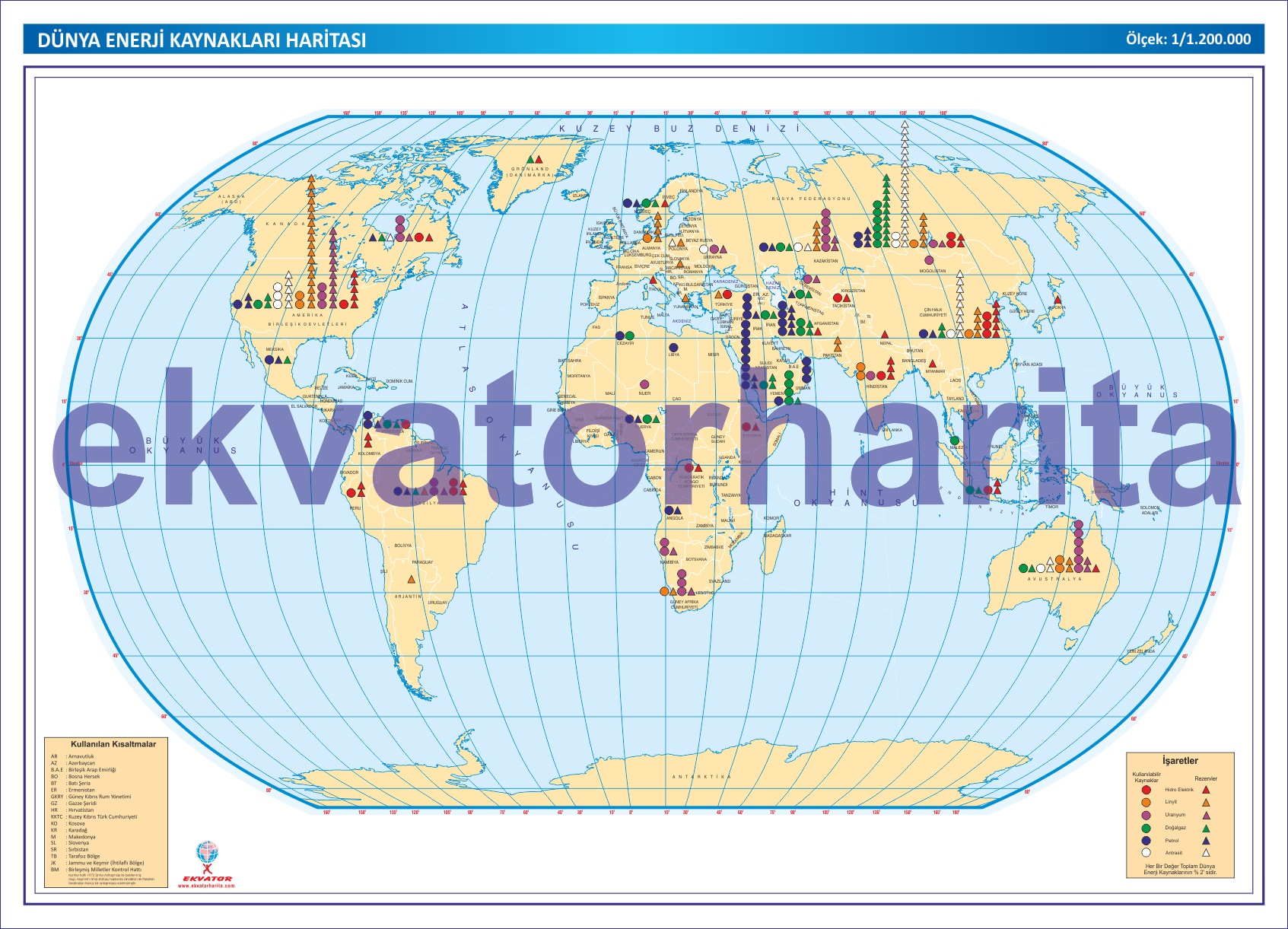Click the Cezayir label on the map
Screen dimensions: 1288x929
(x=625, y=343)
